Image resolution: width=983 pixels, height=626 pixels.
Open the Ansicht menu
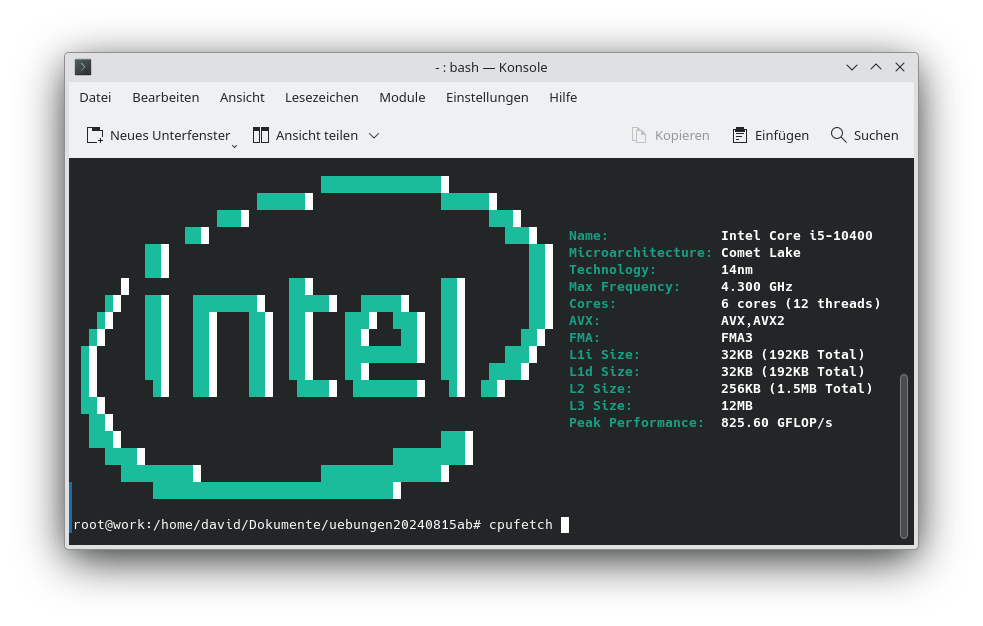click(242, 97)
